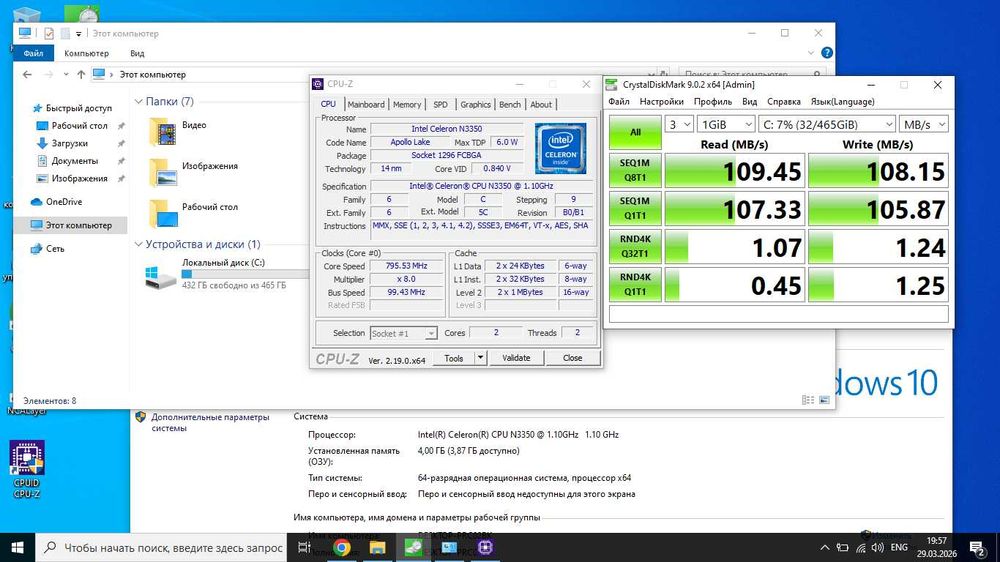Screen dimensions: 1000x562
Task: Click the CPUID CPU-Z desktop shortcut
Action: [26, 470]
